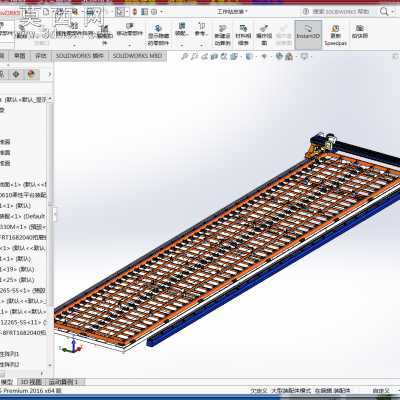Click 显示隐藏的零部件 tool
This screenshot has height=400, width=400.
click(x=159, y=35)
